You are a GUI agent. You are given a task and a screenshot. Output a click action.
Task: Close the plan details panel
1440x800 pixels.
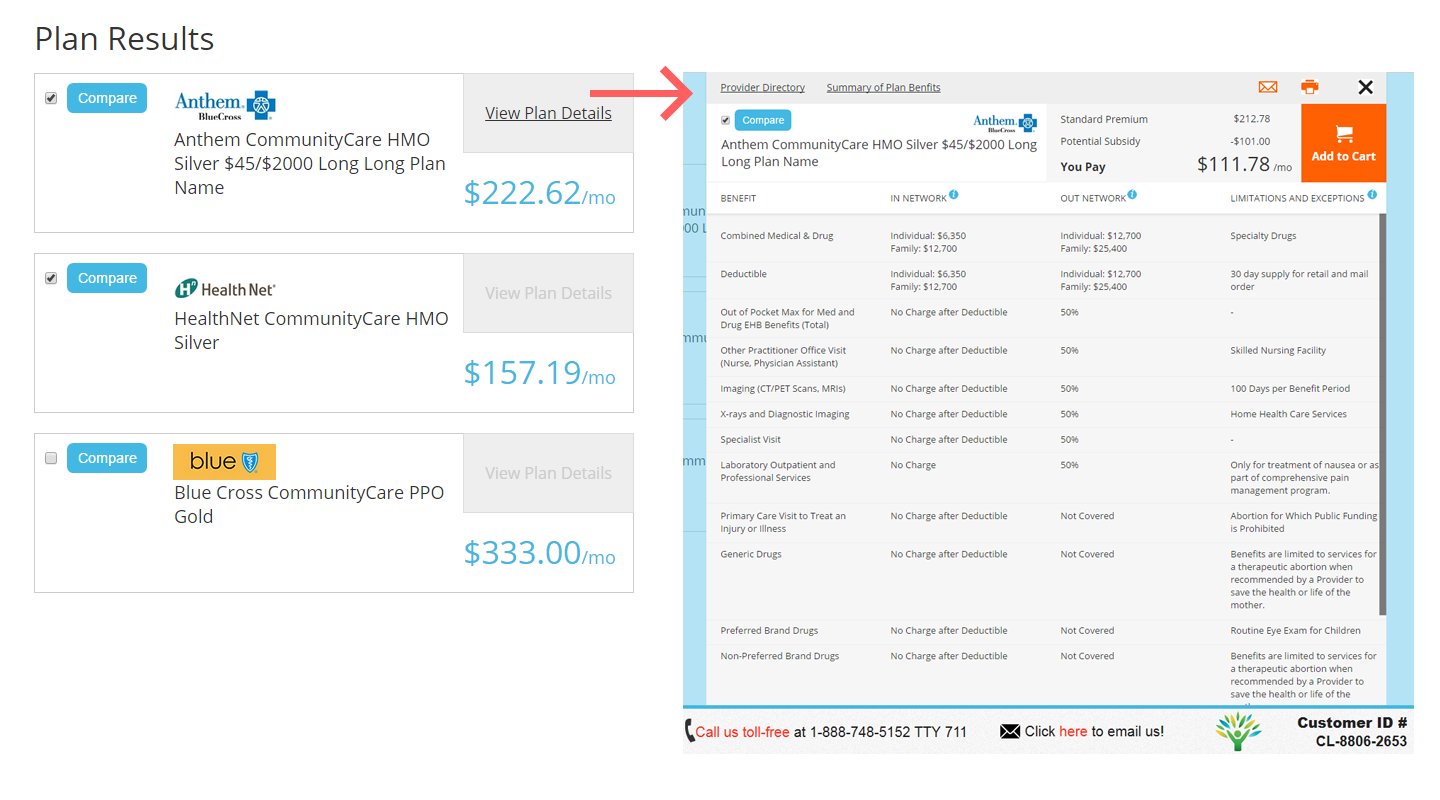point(1366,87)
